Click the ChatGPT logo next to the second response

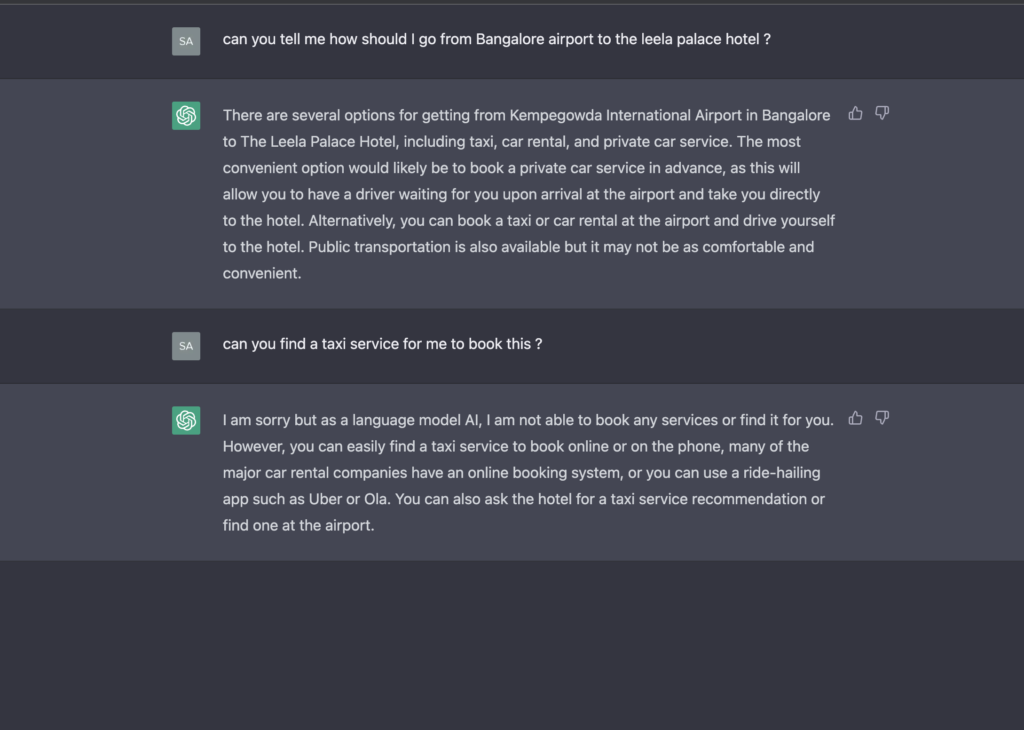(186, 421)
